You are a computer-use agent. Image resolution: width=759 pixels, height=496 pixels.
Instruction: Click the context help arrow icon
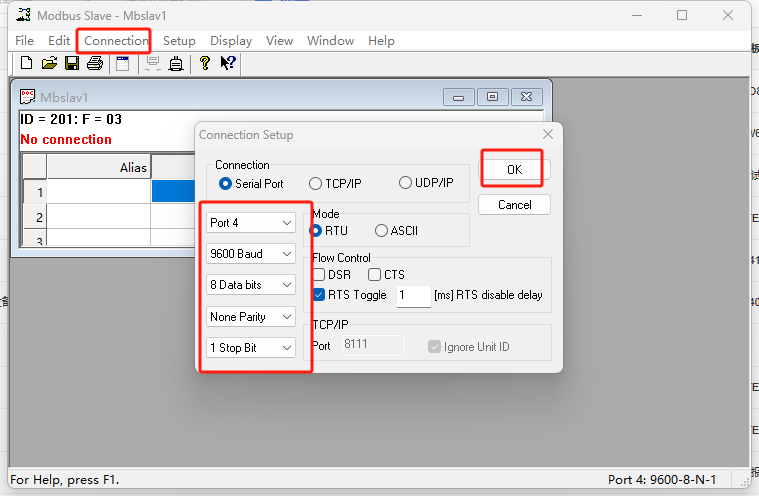point(228,63)
